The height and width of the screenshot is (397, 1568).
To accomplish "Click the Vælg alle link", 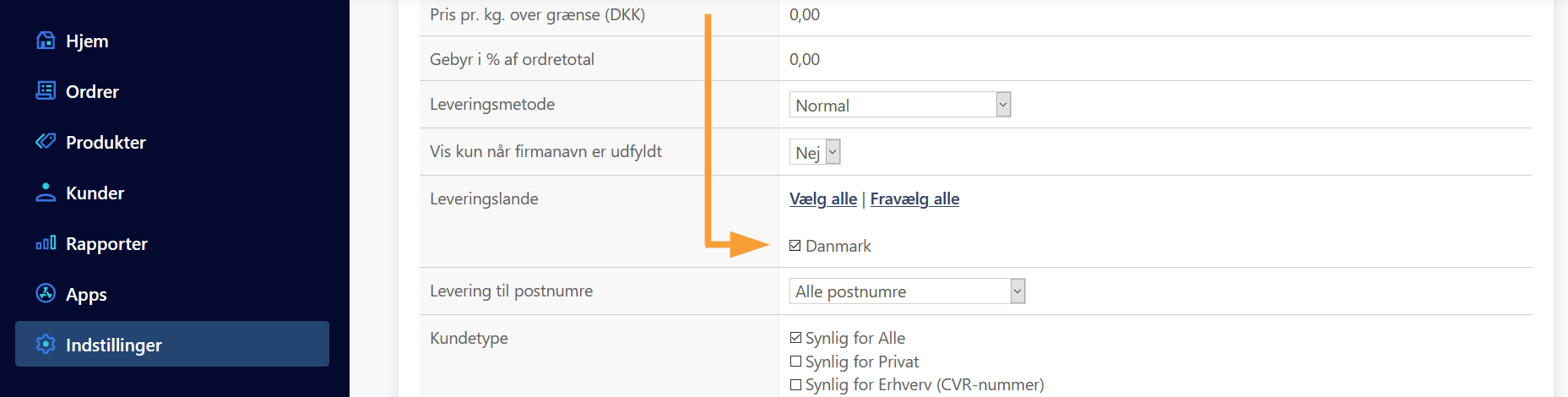I will (x=822, y=198).
